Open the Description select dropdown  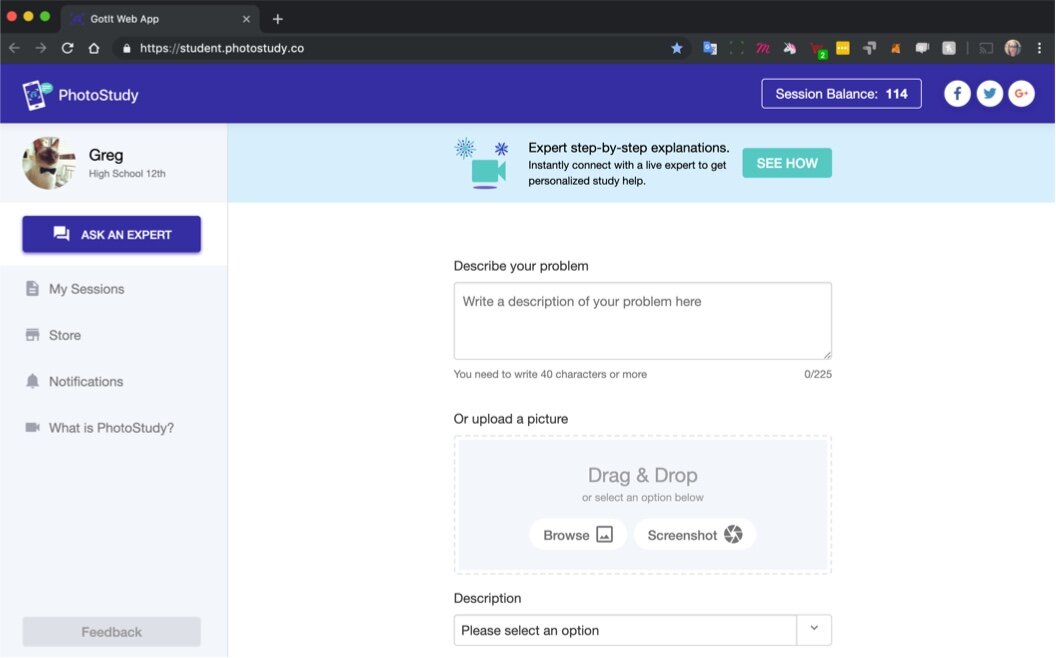click(x=642, y=630)
